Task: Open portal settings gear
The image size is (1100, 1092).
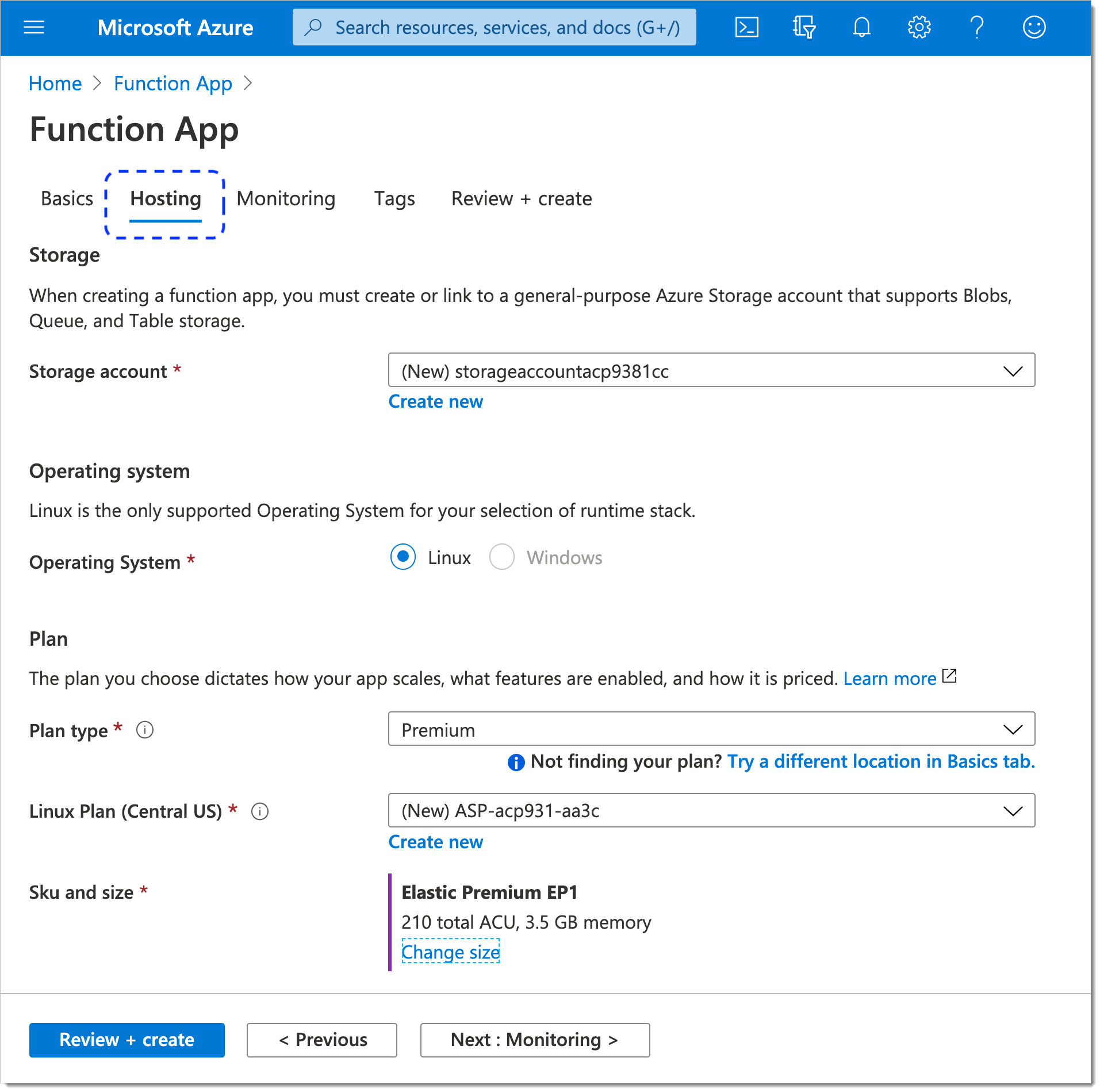Action: pyautogui.click(x=919, y=27)
